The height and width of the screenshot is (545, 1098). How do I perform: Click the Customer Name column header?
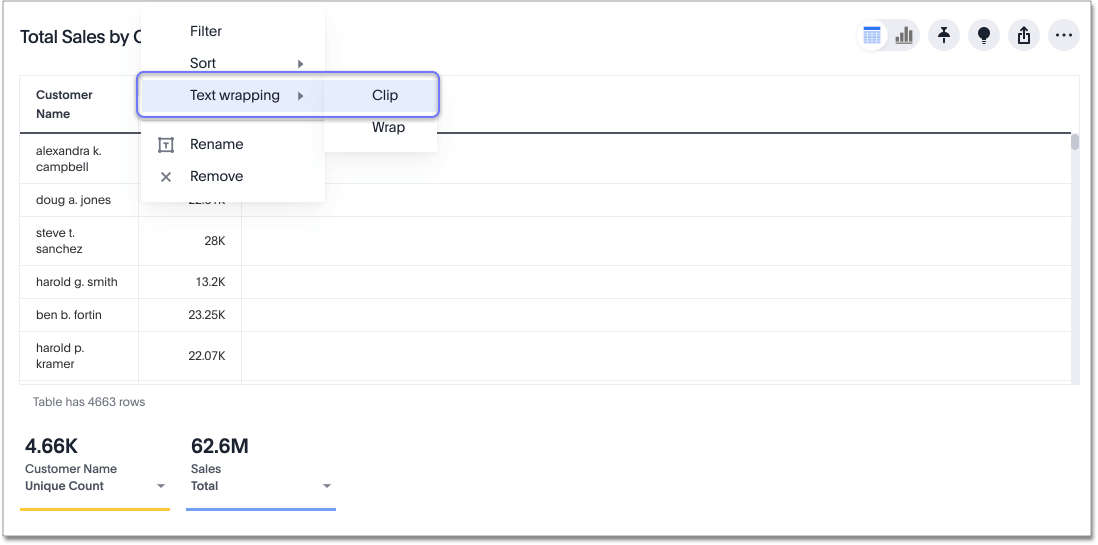pos(65,104)
